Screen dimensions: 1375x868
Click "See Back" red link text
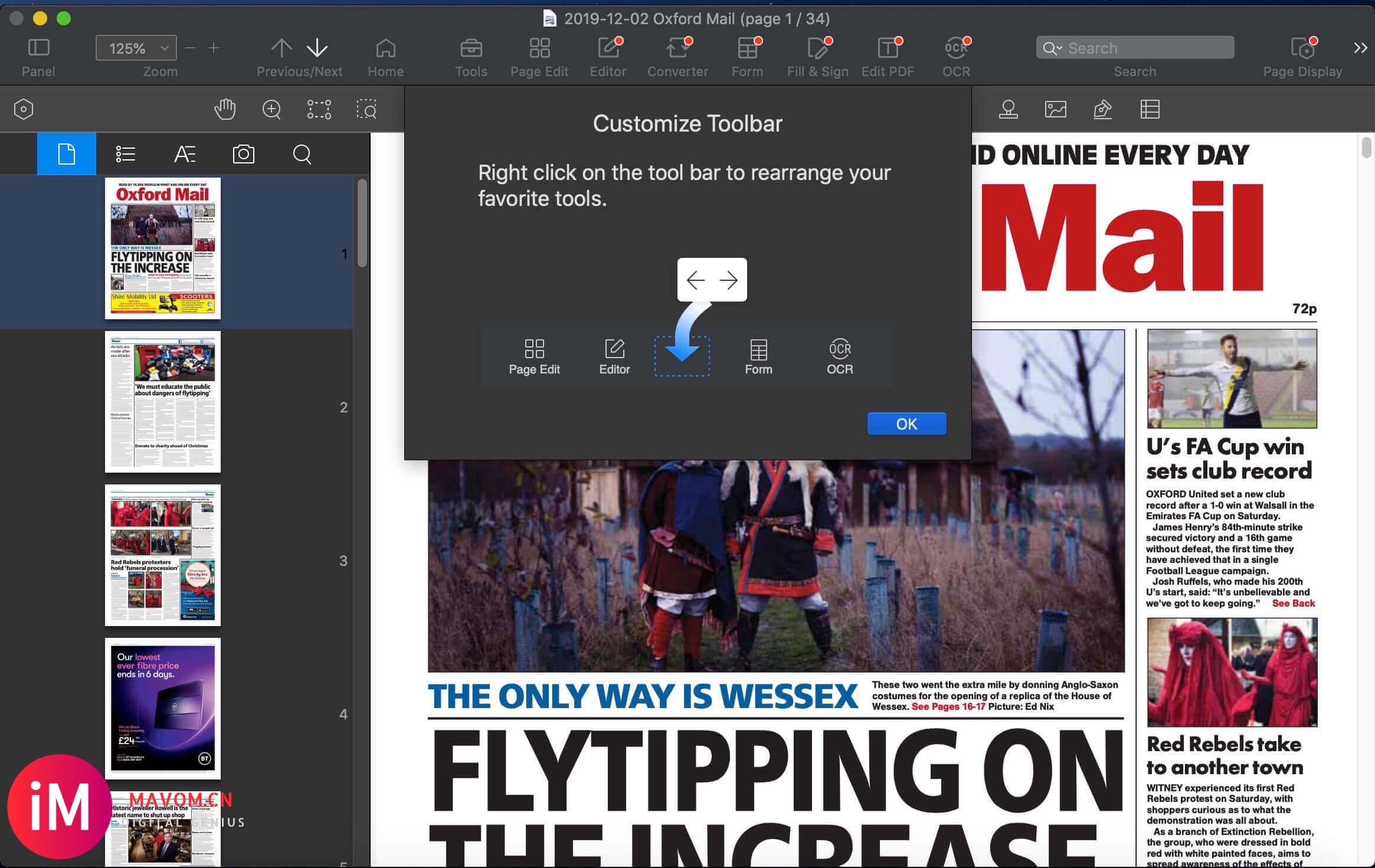click(x=1294, y=603)
